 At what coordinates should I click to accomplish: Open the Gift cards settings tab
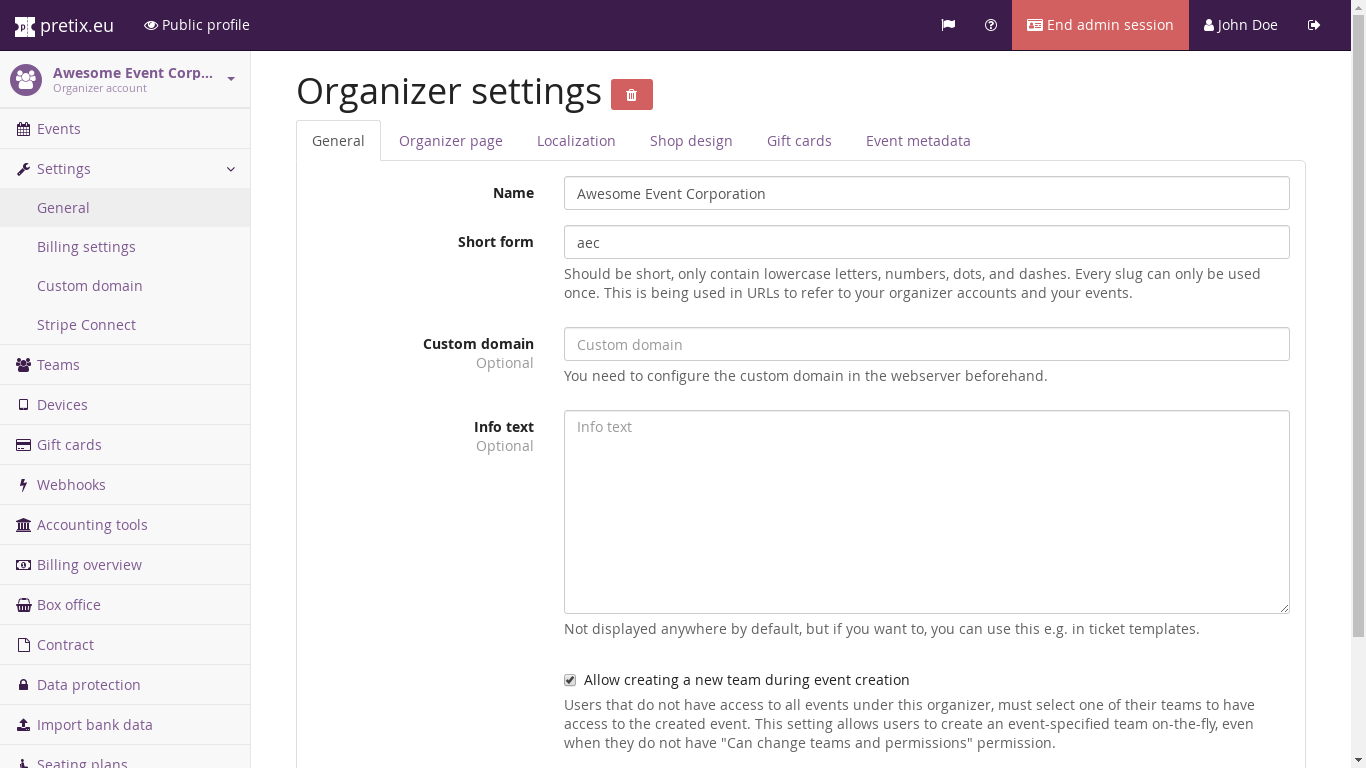(x=799, y=141)
